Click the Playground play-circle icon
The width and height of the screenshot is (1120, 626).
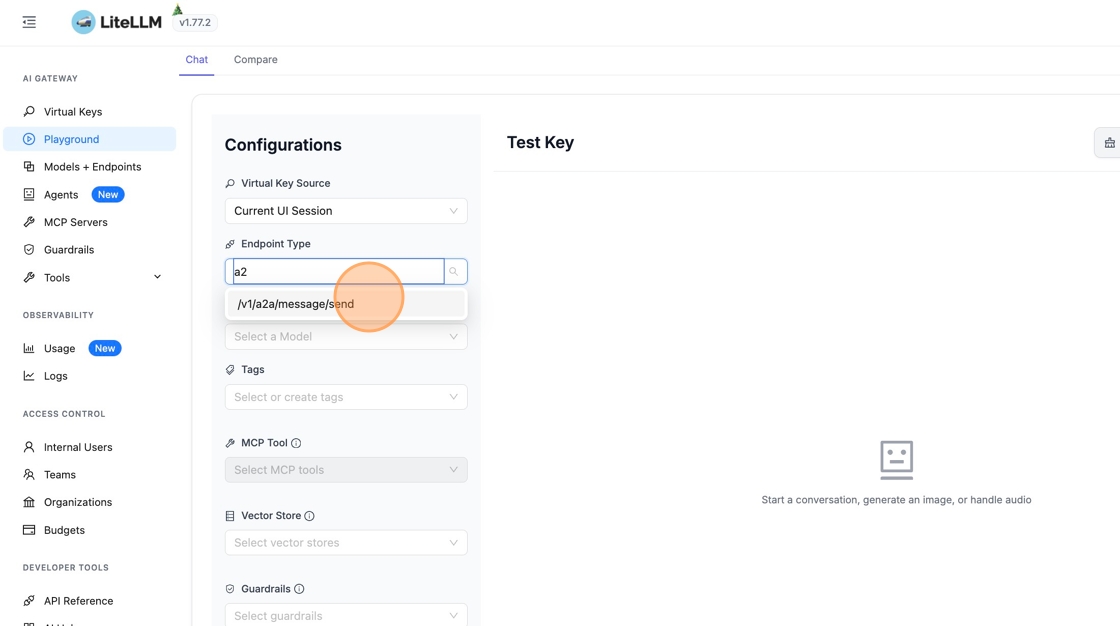(x=29, y=139)
